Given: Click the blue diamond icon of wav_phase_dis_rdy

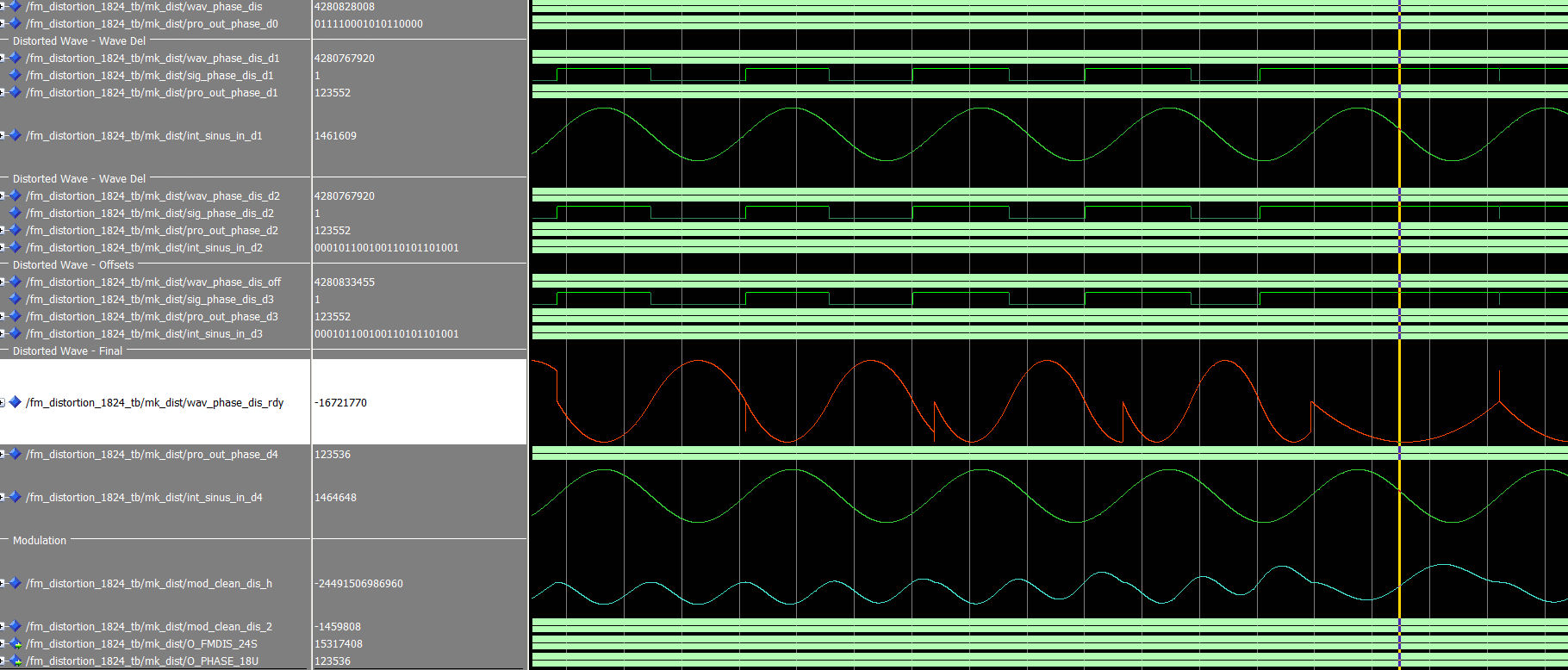Looking at the screenshot, I should point(15,402).
